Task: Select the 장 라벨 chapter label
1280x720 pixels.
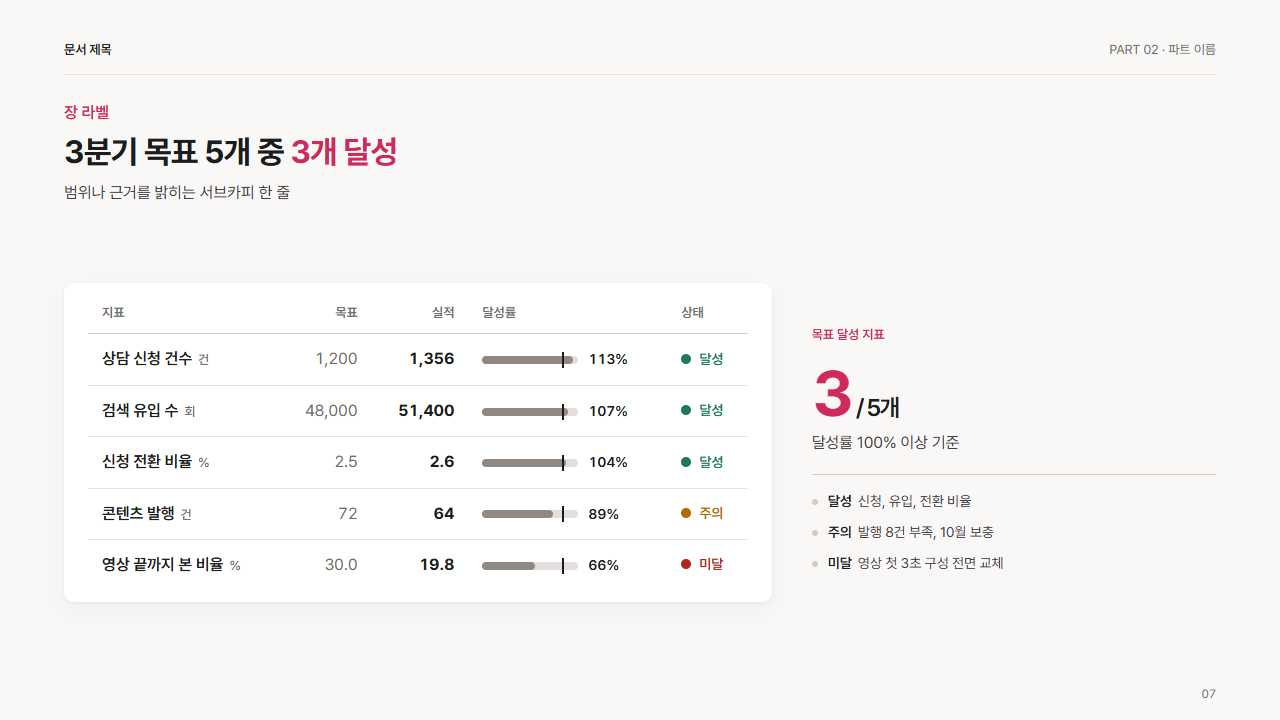Action: tap(86, 112)
